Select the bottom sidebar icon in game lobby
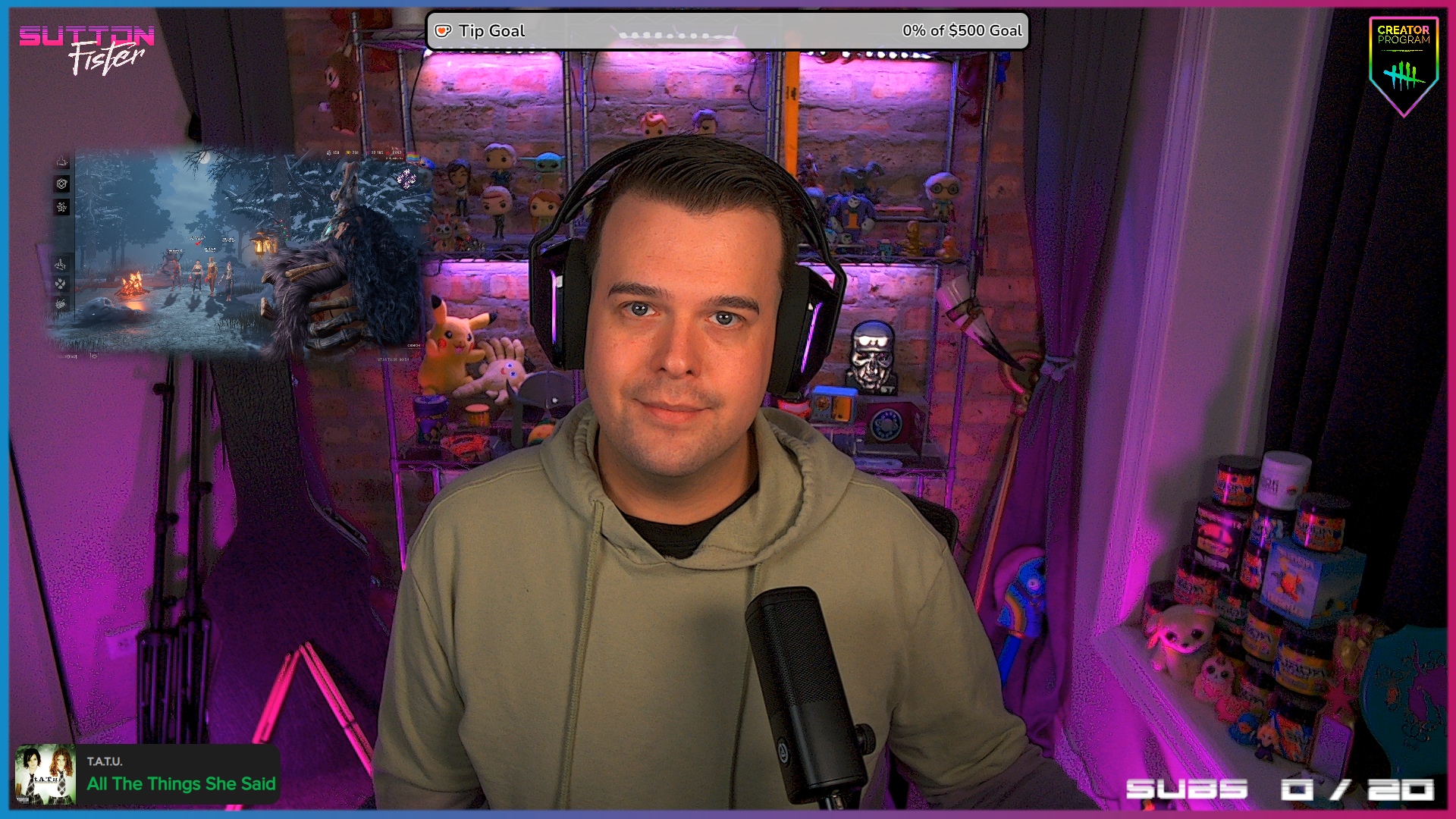The height and width of the screenshot is (819, 1456). pyautogui.click(x=60, y=304)
